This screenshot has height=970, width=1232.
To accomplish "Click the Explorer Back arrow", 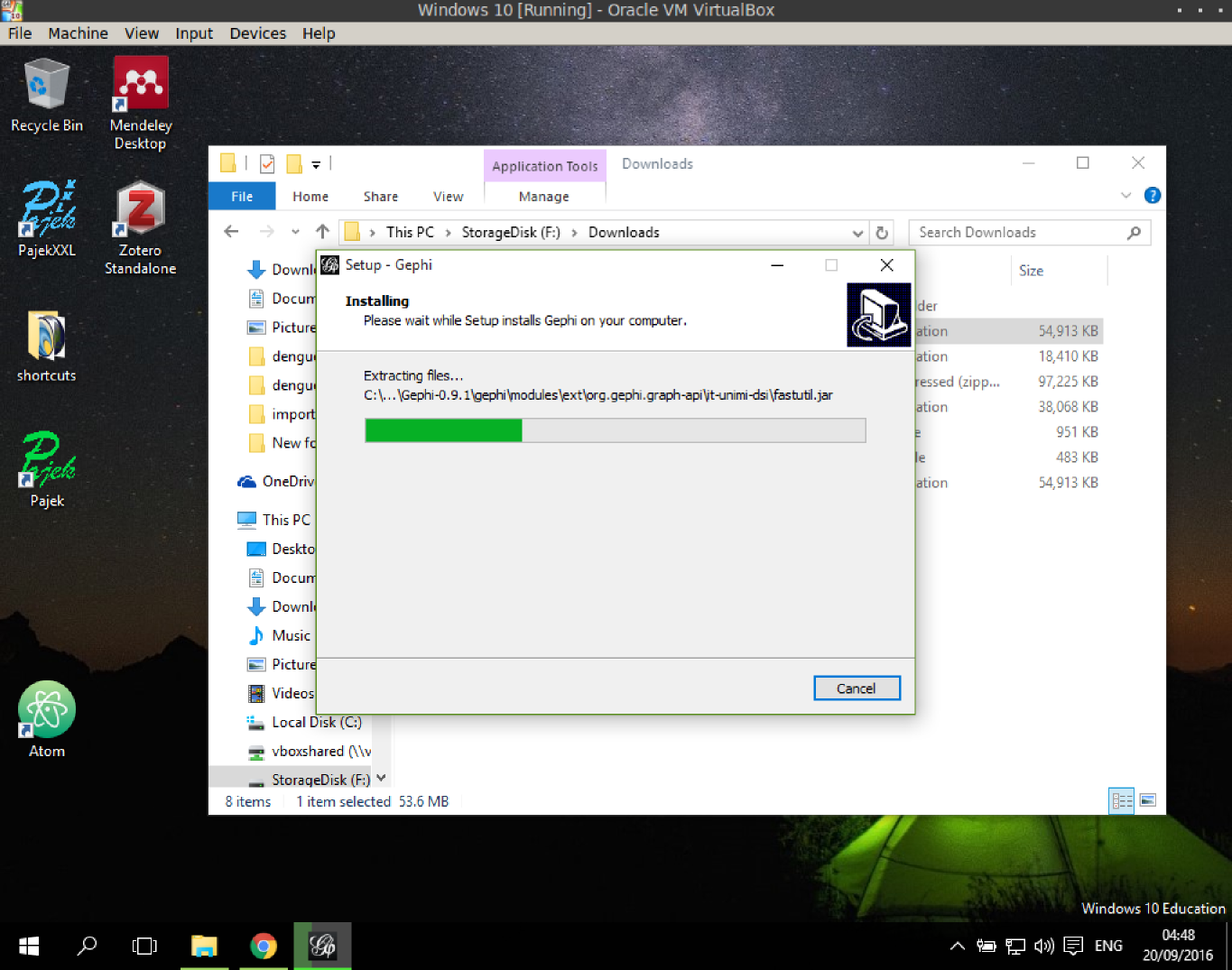I will 231,232.
